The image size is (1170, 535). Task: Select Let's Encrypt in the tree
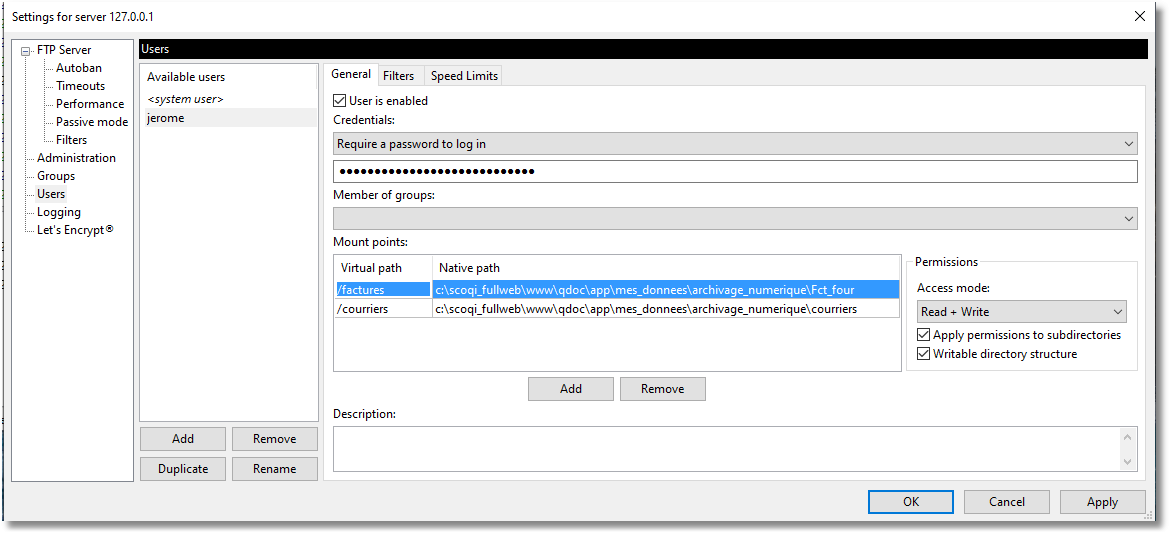[x=75, y=230]
